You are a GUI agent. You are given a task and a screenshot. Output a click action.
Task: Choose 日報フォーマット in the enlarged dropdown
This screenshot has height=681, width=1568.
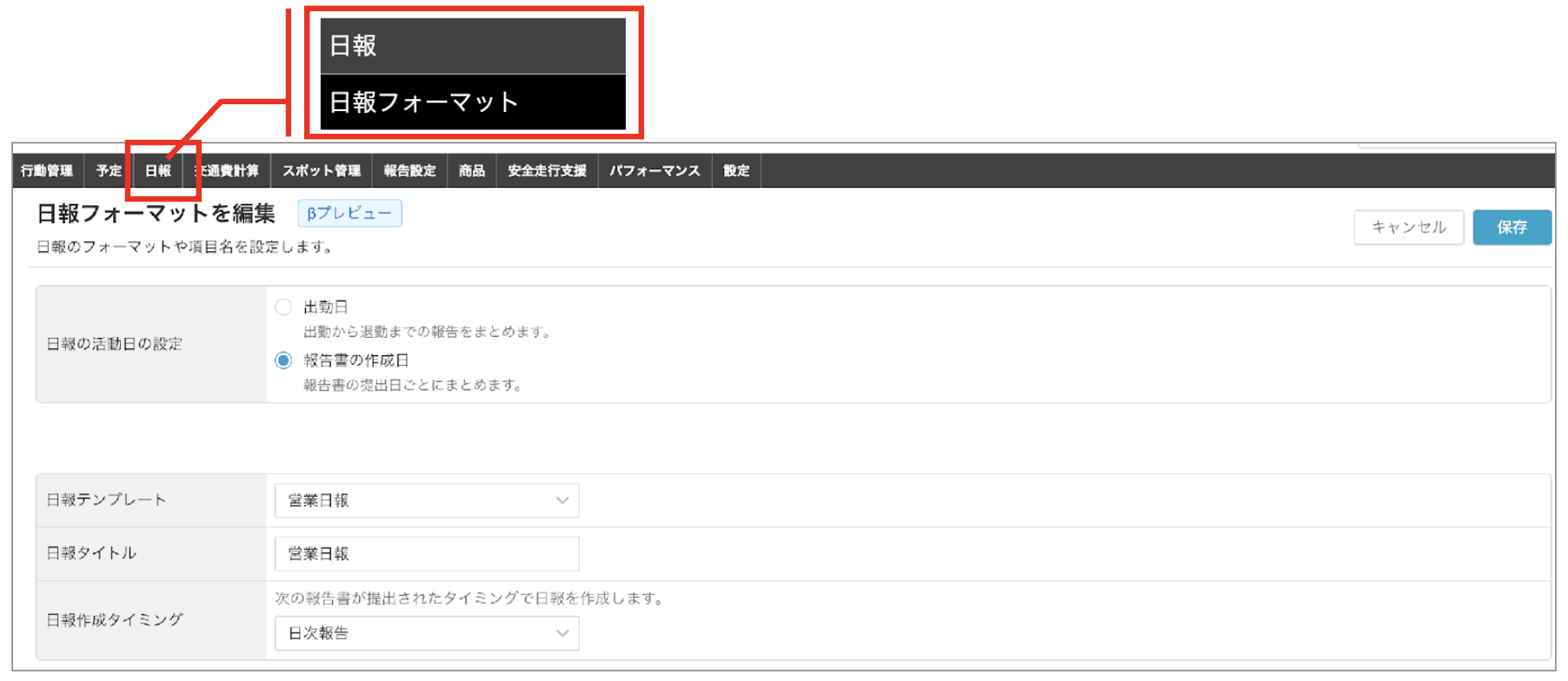(x=473, y=102)
